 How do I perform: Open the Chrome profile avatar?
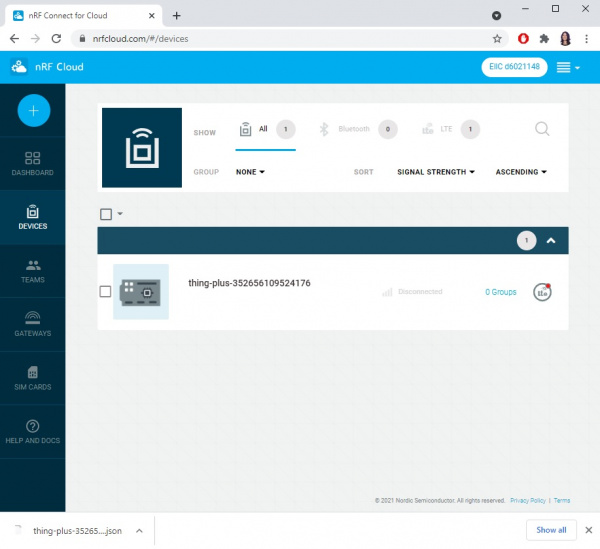pyautogui.click(x=565, y=39)
